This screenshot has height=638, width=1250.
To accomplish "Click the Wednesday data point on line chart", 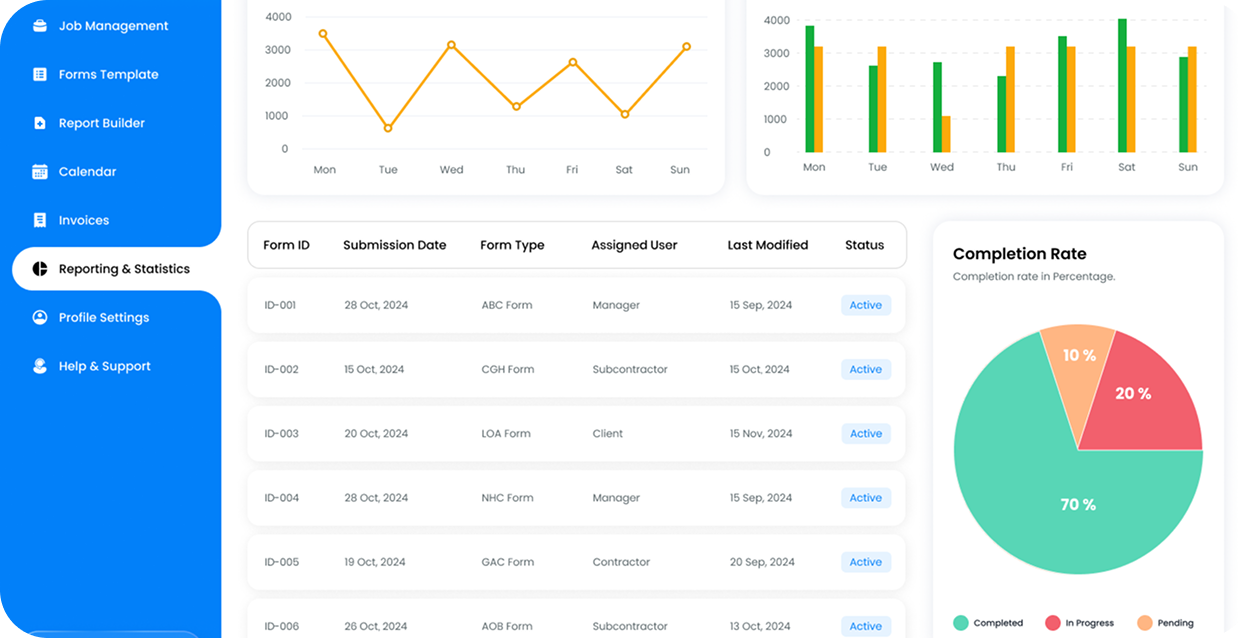I will pyautogui.click(x=451, y=45).
